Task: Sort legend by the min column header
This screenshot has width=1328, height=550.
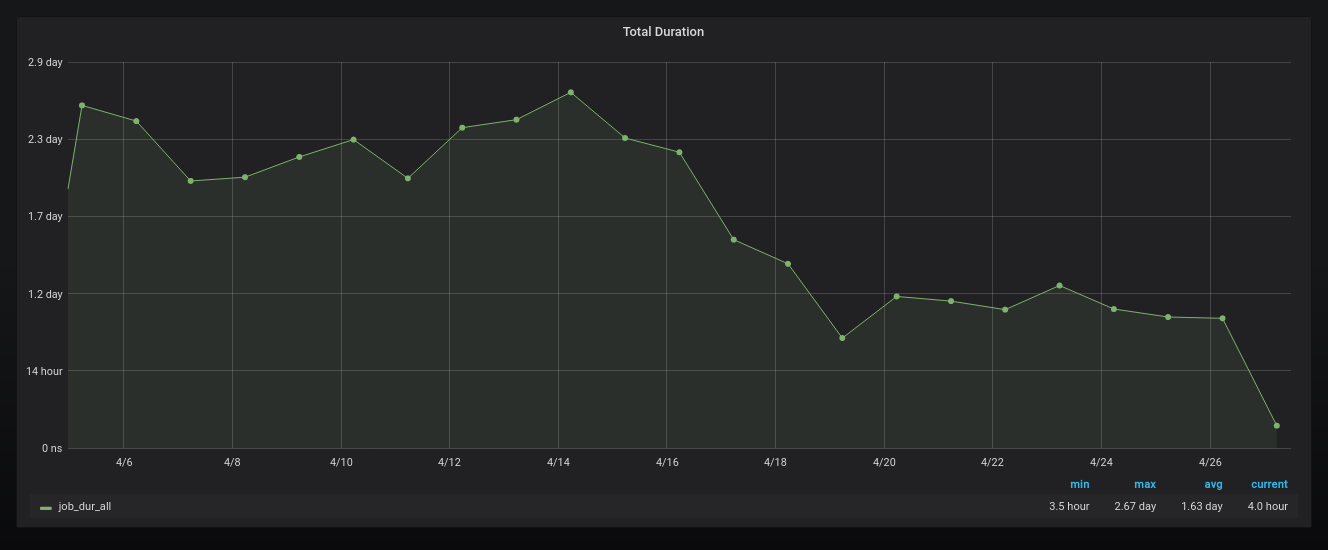Action: 1079,484
